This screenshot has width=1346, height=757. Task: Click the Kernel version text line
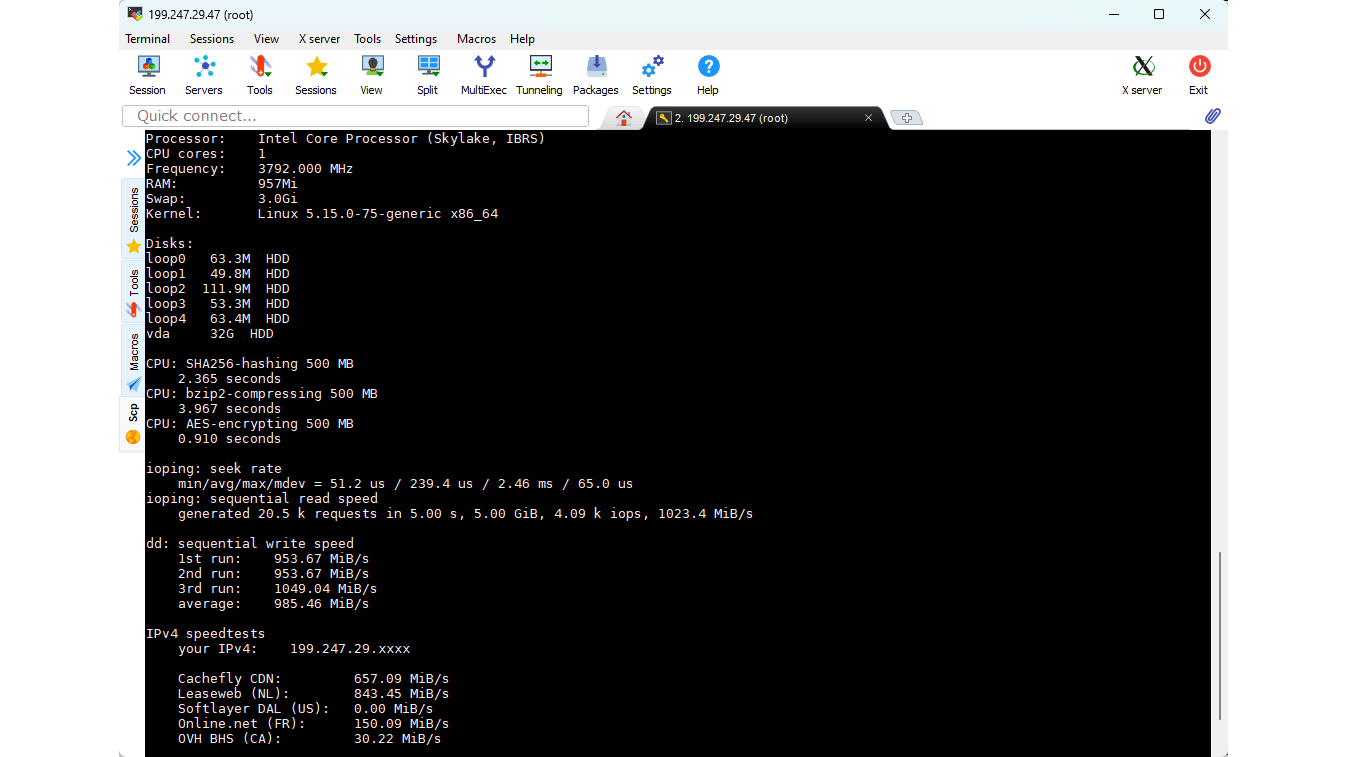(322, 214)
